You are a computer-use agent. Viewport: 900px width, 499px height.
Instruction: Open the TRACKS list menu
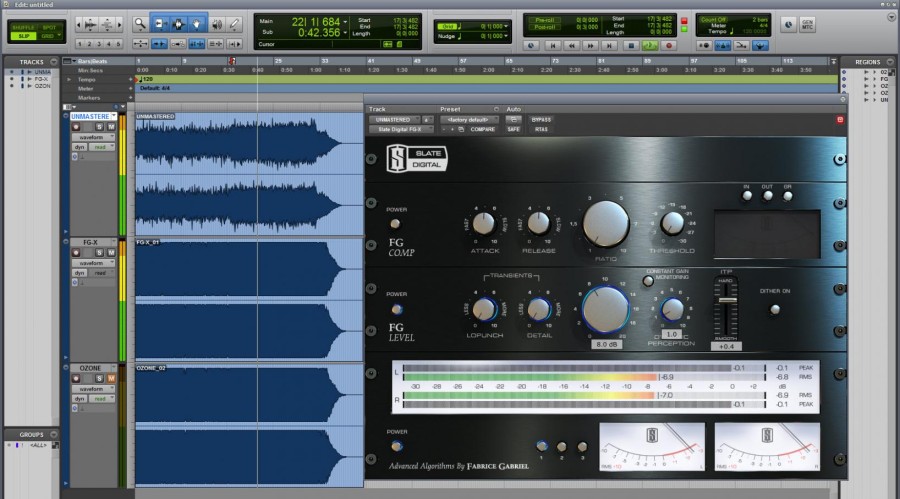[x=53, y=61]
